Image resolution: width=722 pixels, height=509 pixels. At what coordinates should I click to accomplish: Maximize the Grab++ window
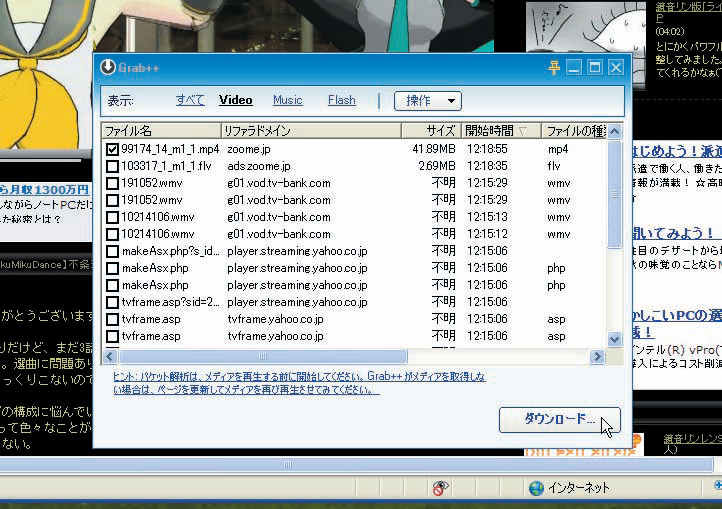pyautogui.click(x=595, y=68)
